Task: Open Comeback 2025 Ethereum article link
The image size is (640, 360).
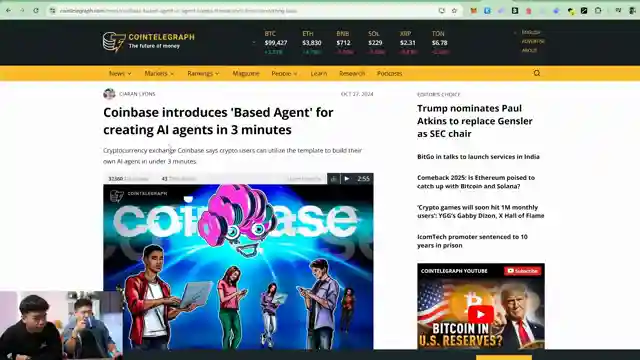Action: coord(476,182)
